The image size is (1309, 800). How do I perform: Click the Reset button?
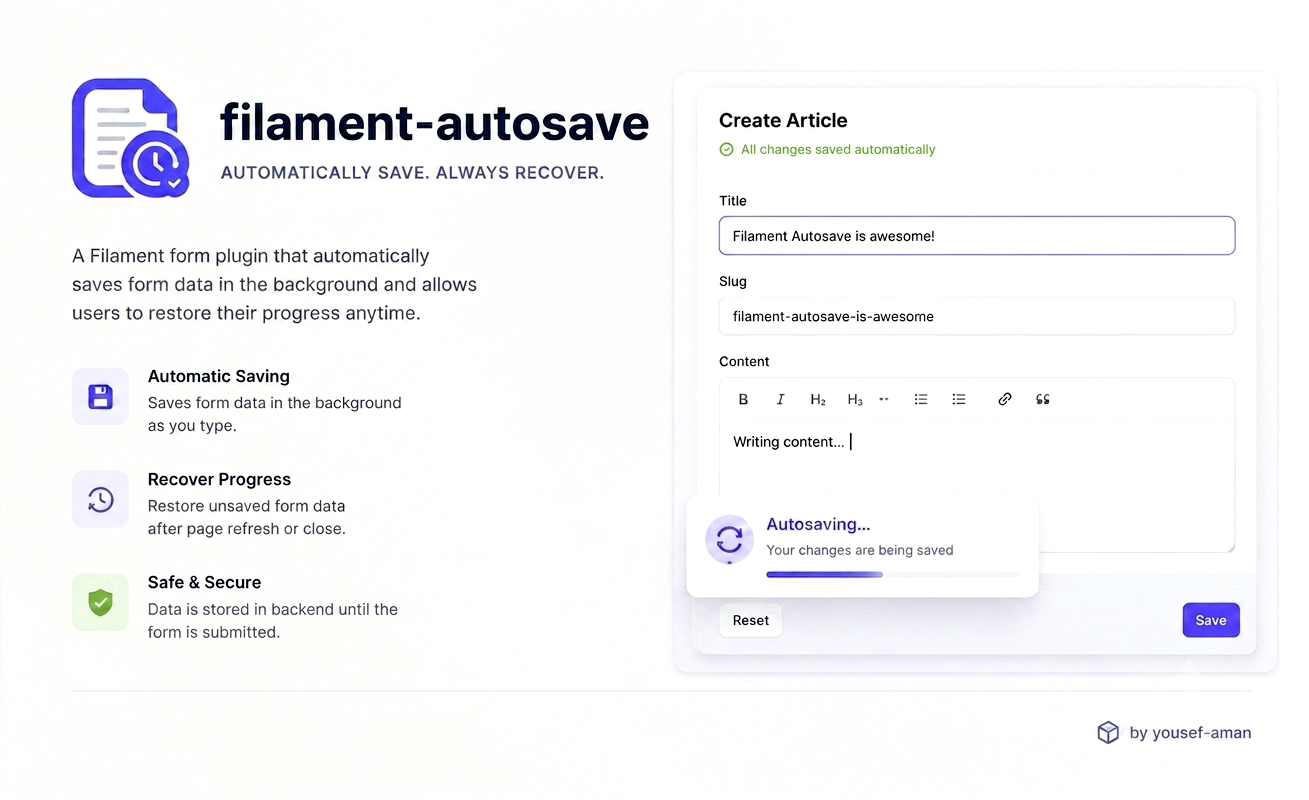point(751,620)
